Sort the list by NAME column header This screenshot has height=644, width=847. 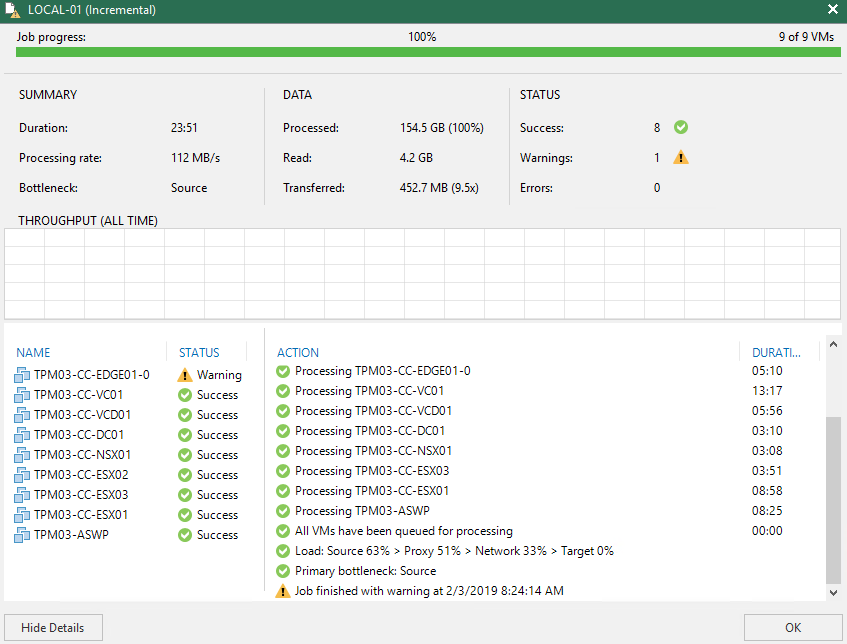[x=33, y=352]
